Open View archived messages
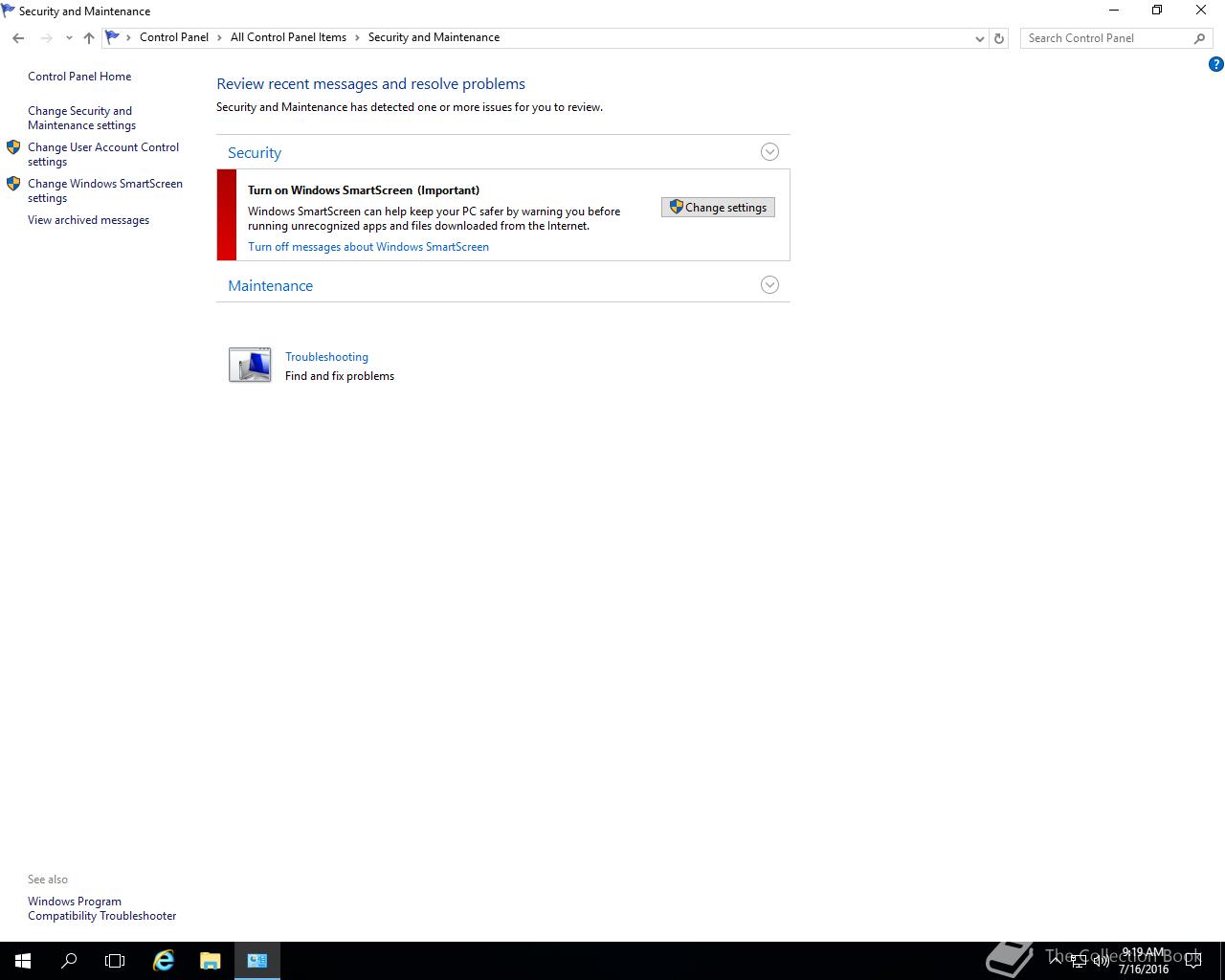Image resolution: width=1225 pixels, height=980 pixels. (x=88, y=220)
